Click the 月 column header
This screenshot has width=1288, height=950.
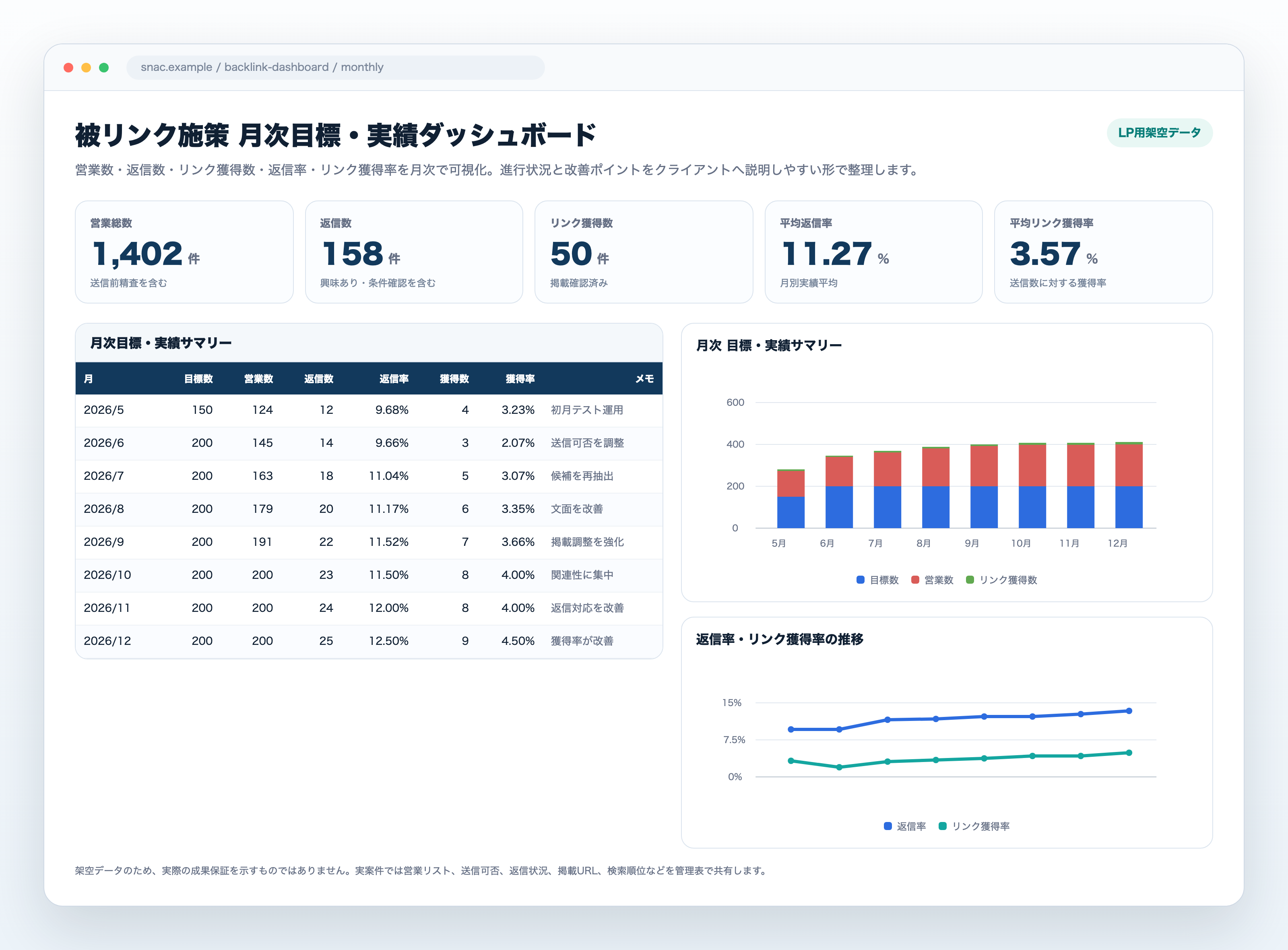point(89,378)
